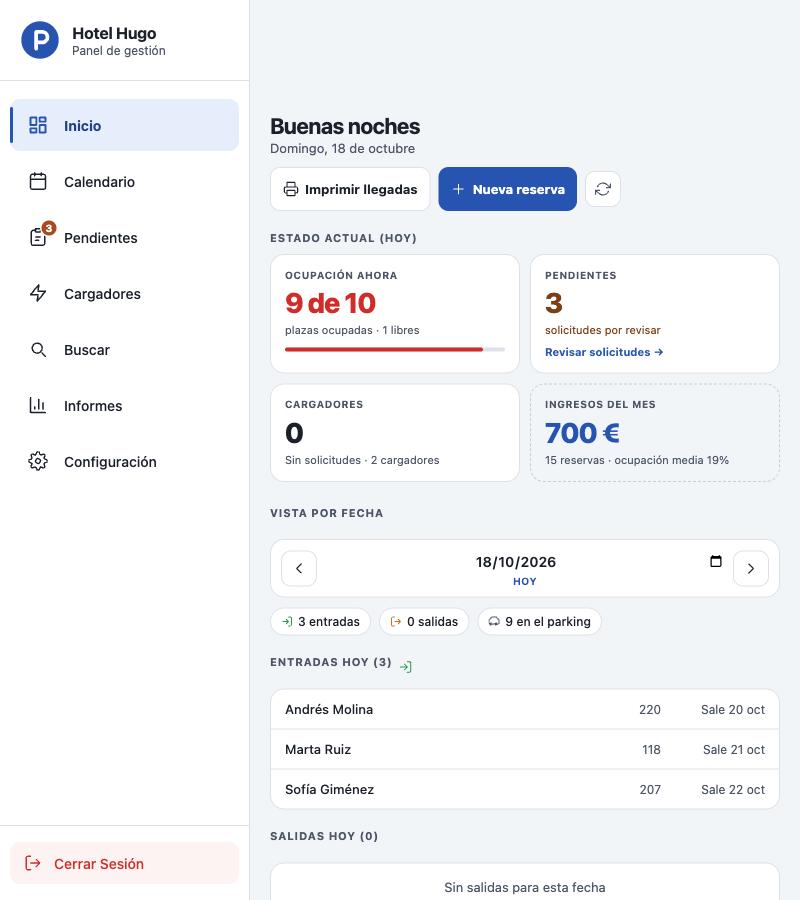
Task: Click the Hotel Hugo parking logo
Action: pos(40,40)
